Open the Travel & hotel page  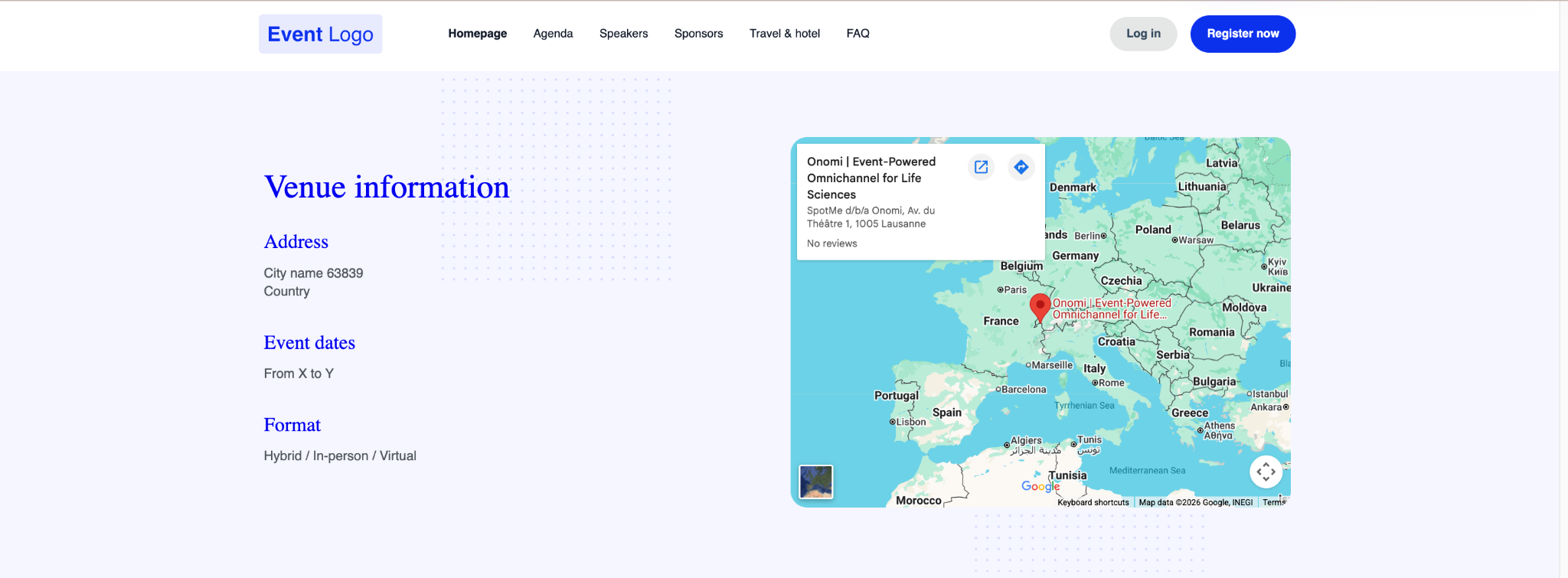point(785,34)
